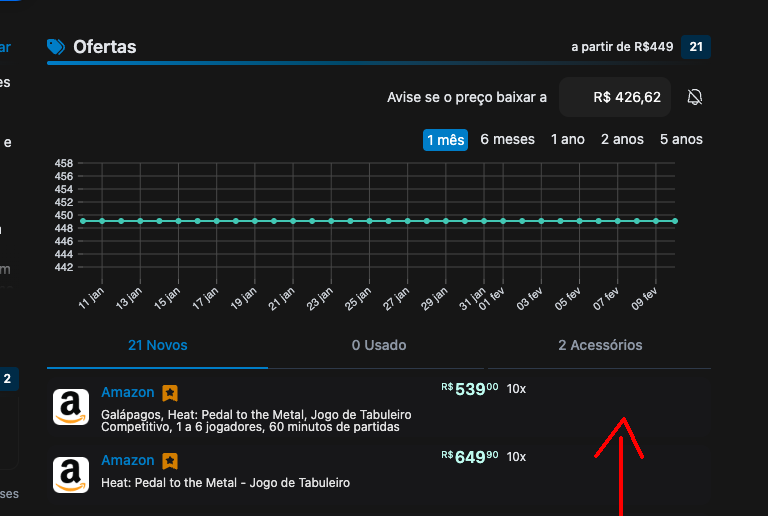Select the 1 mês chart range
This screenshot has width=768, height=516.
pyautogui.click(x=445, y=140)
